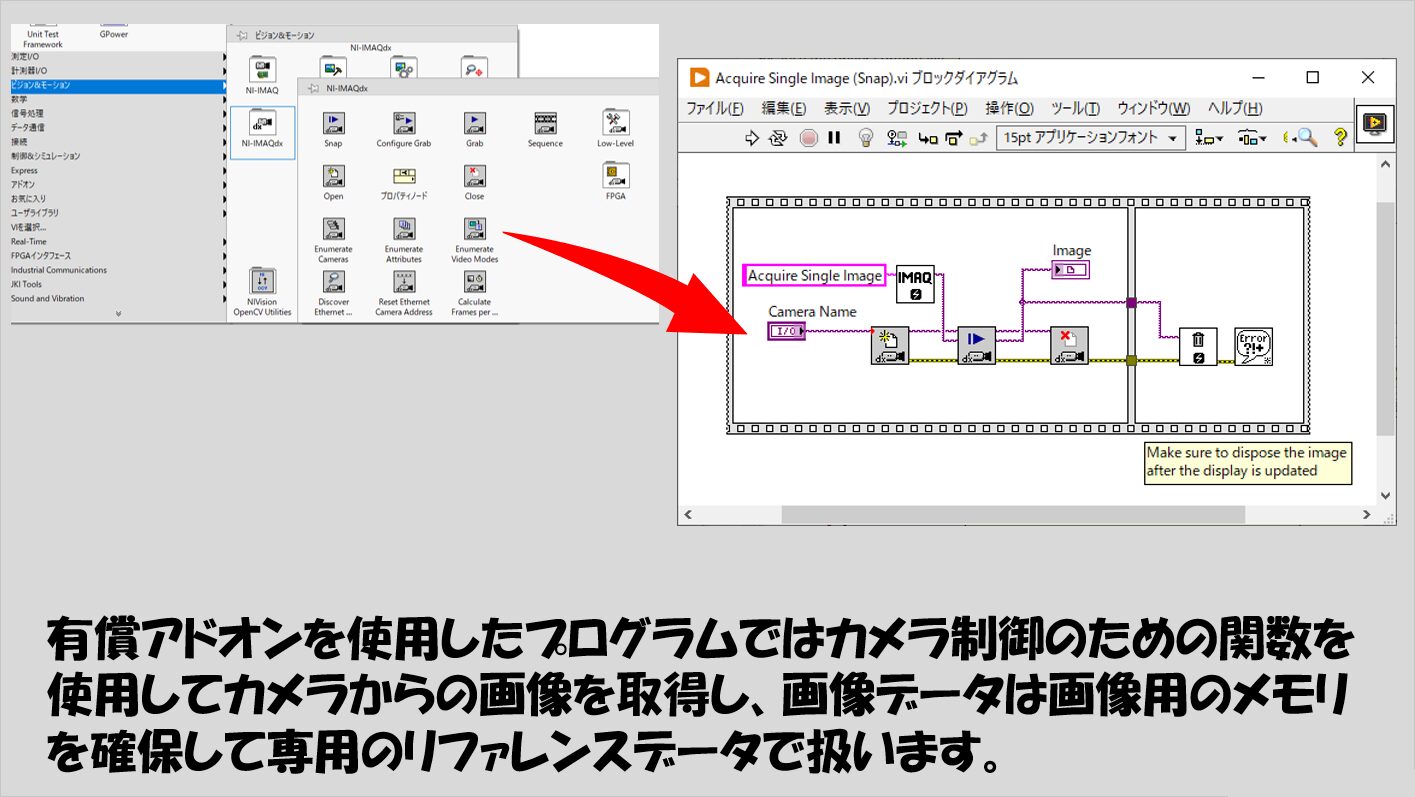Expand the Industrial Communications category

[119, 270]
